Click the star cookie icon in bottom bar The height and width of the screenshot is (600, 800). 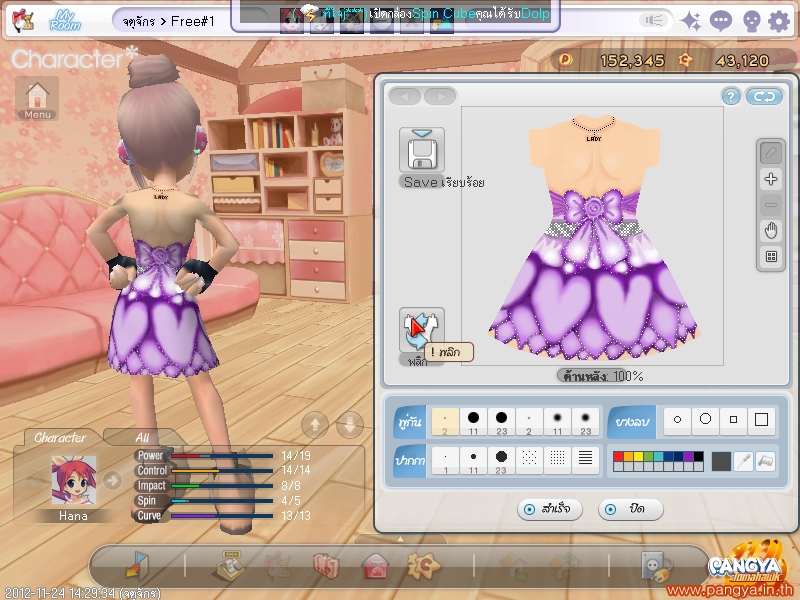coord(423,565)
